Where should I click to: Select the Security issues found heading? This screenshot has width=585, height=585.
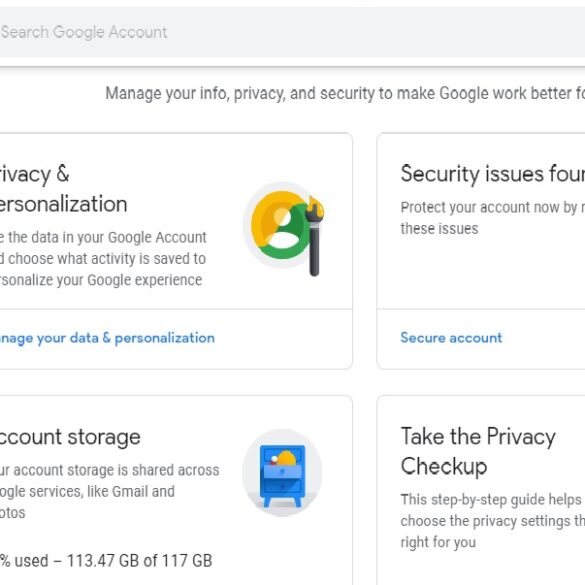click(x=492, y=174)
